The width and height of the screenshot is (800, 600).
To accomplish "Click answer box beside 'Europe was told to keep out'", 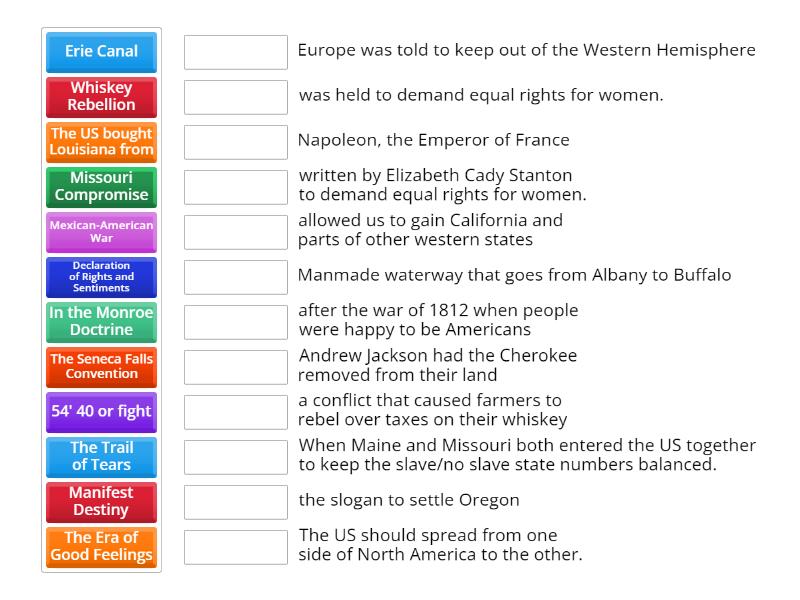I will tap(236, 52).
